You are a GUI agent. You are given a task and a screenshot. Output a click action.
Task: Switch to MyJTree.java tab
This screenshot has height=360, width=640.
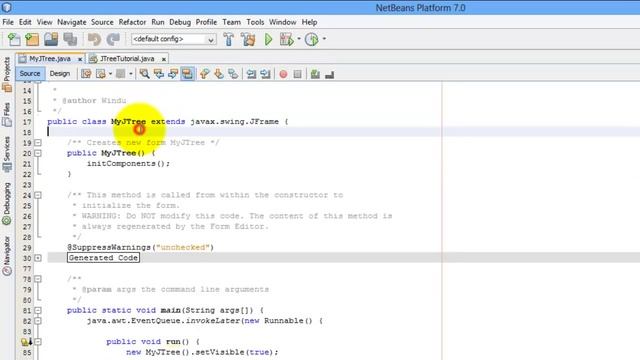(49, 59)
